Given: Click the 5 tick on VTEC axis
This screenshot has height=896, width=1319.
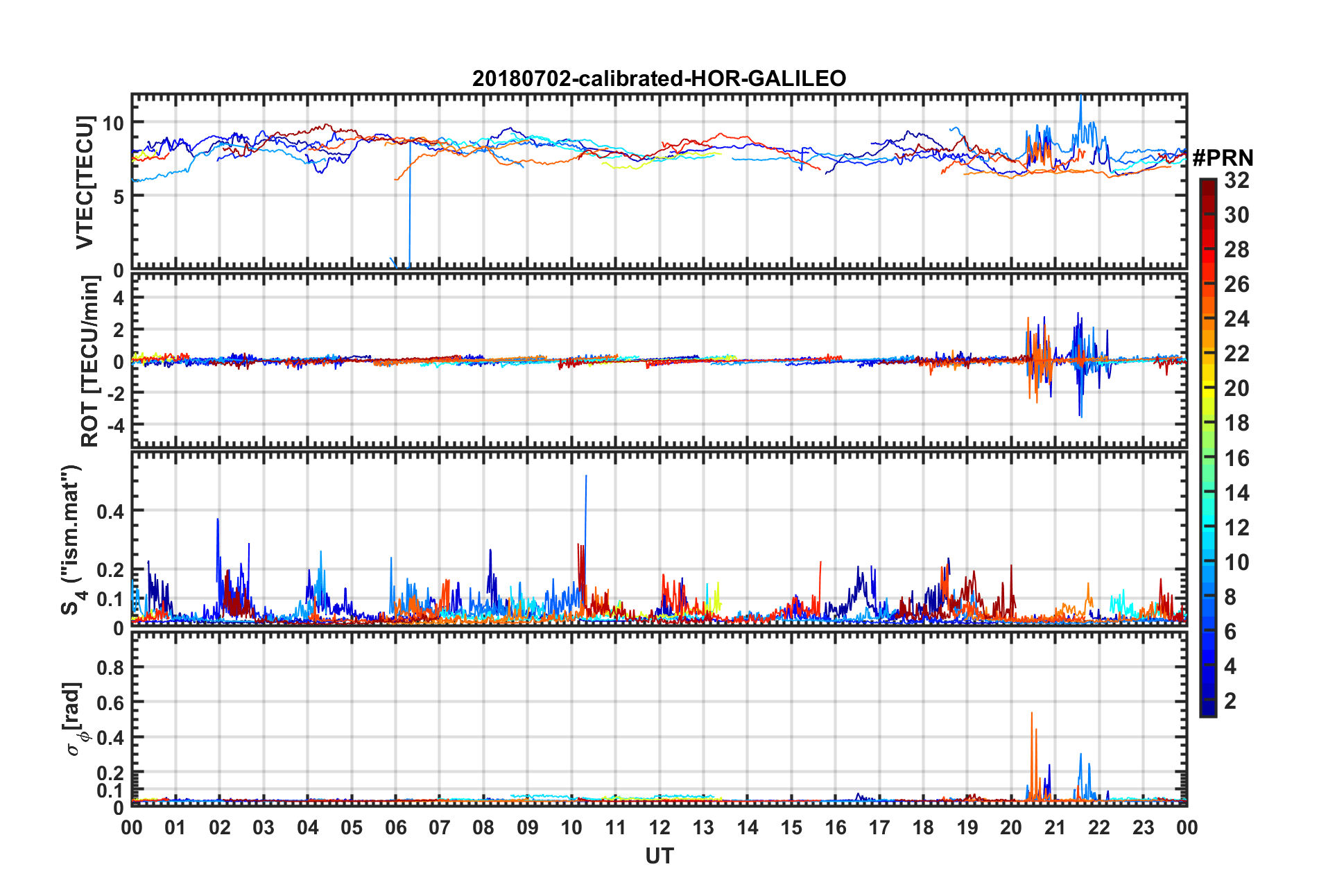Looking at the screenshot, I should pyautogui.click(x=118, y=197).
